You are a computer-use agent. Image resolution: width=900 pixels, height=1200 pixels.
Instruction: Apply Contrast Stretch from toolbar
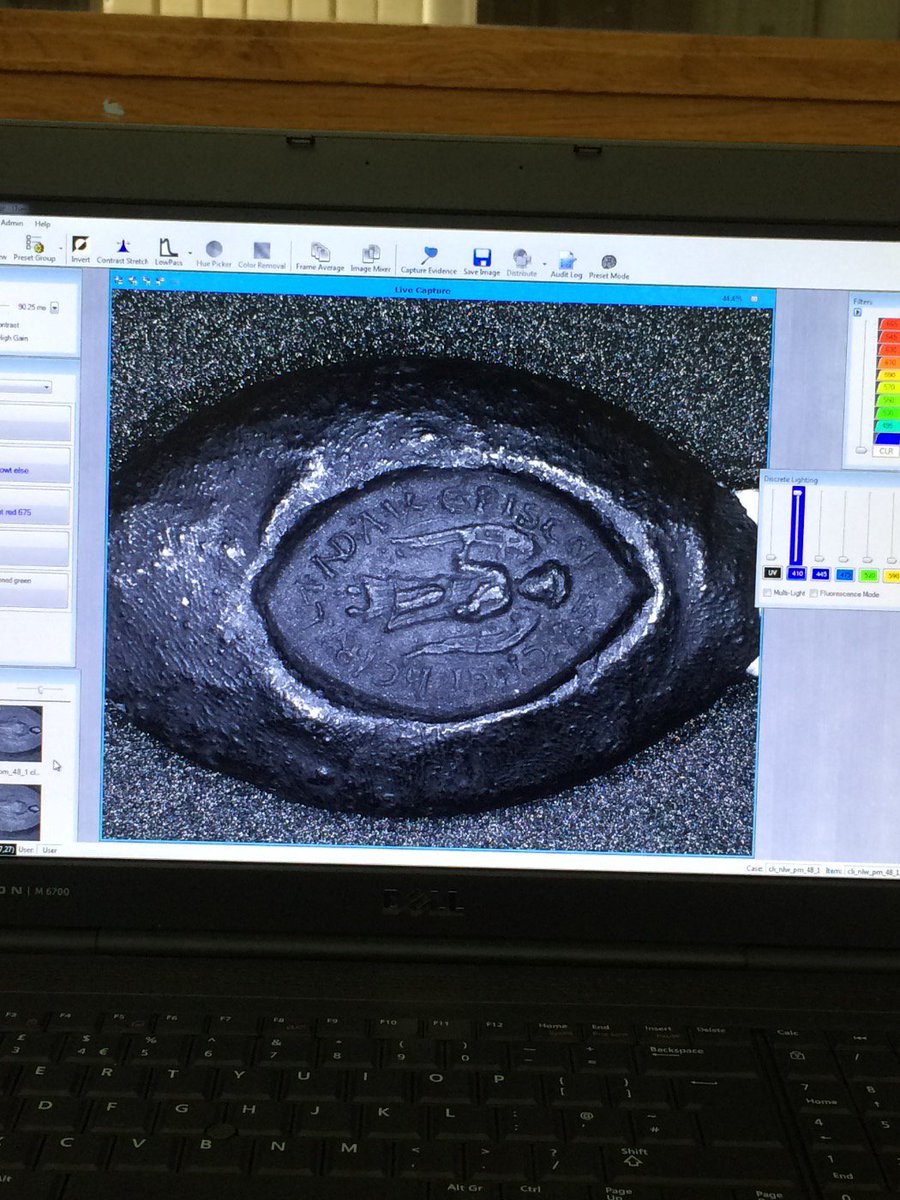[x=122, y=251]
